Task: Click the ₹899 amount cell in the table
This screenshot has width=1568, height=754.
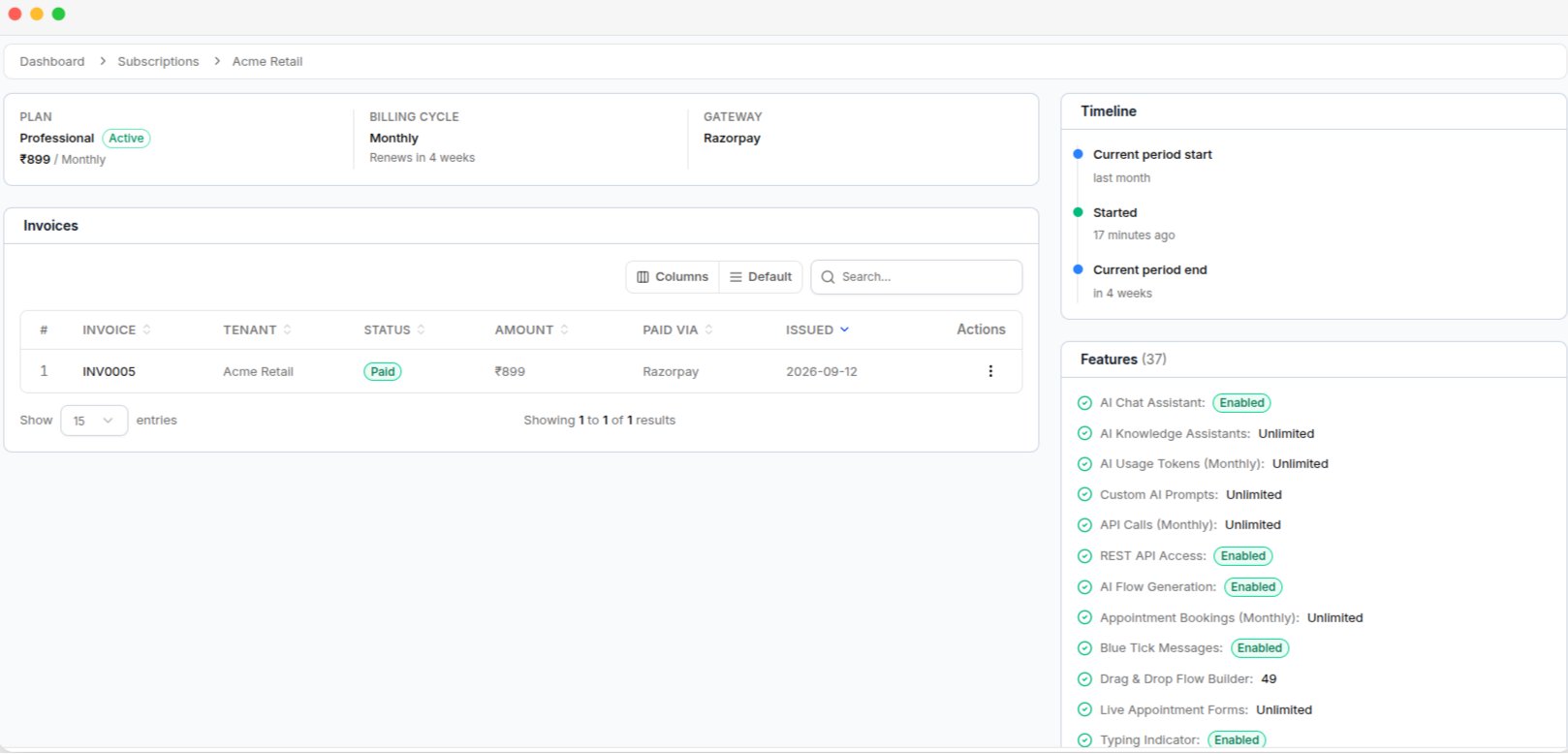Action: pos(510,371)
